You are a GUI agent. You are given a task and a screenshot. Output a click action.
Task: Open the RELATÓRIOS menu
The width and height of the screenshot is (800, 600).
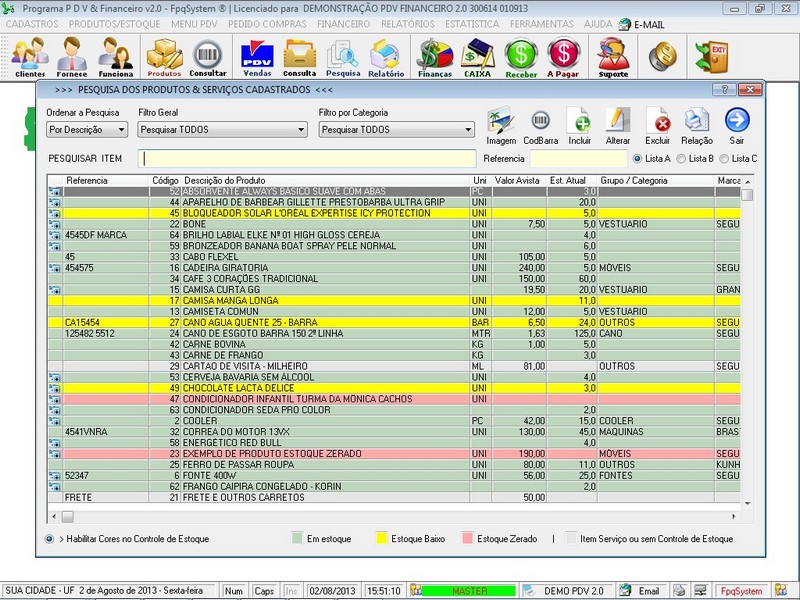408,22
